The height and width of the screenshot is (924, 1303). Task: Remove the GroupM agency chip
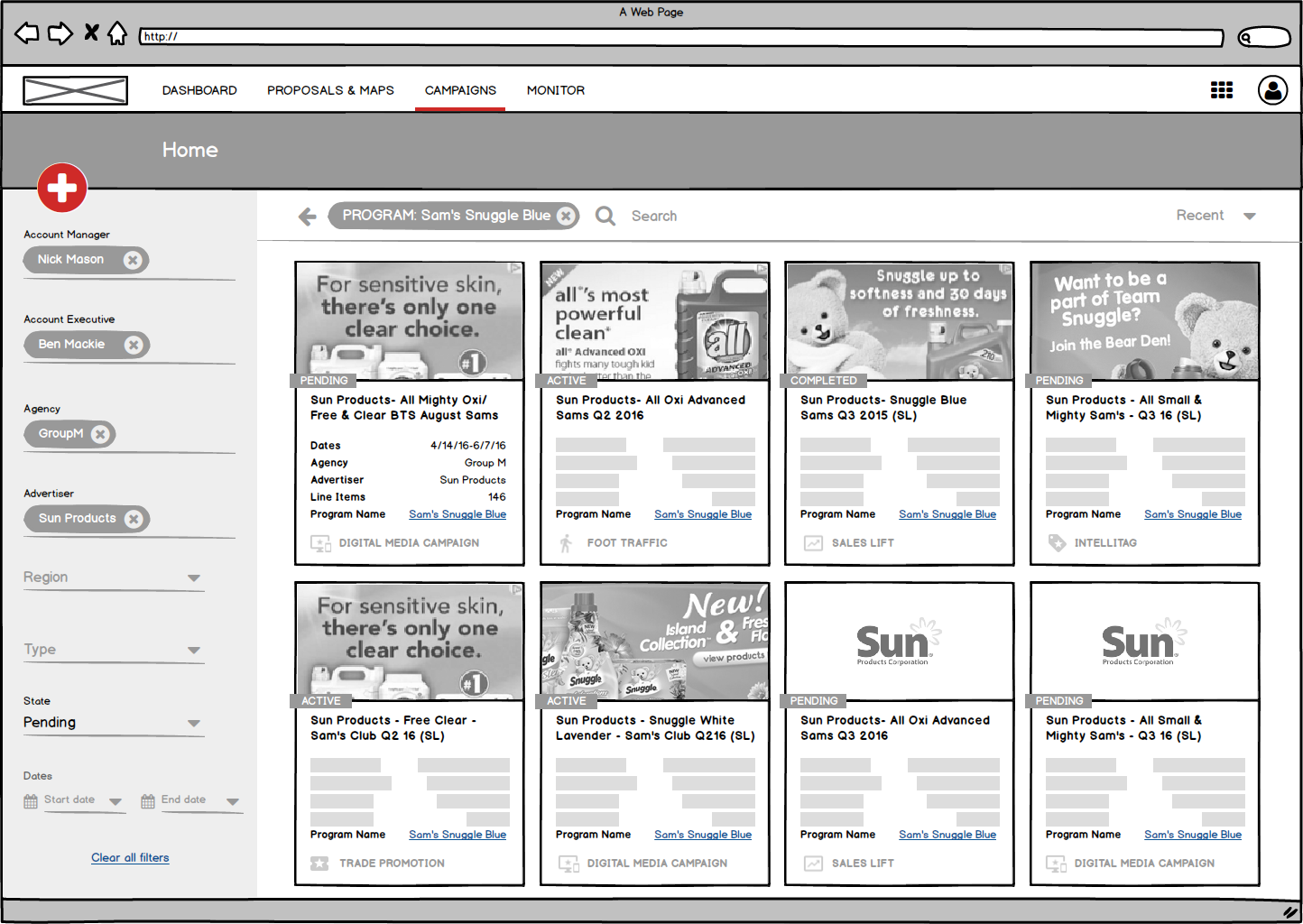tap(100, 434)
